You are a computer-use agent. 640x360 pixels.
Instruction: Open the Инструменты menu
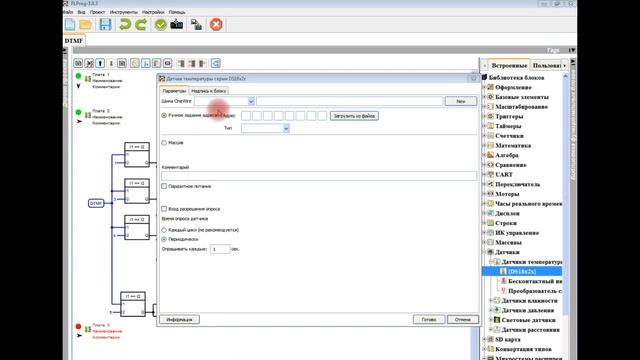[x=124, y=12]
